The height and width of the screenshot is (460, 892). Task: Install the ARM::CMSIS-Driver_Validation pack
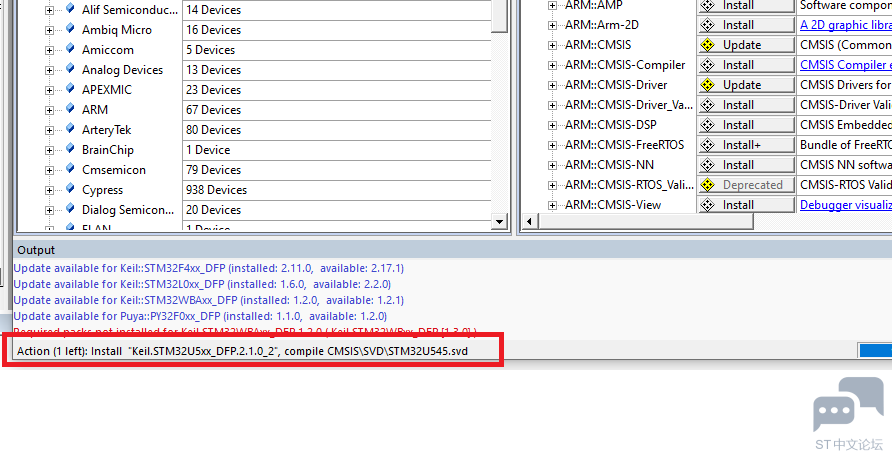746,105
